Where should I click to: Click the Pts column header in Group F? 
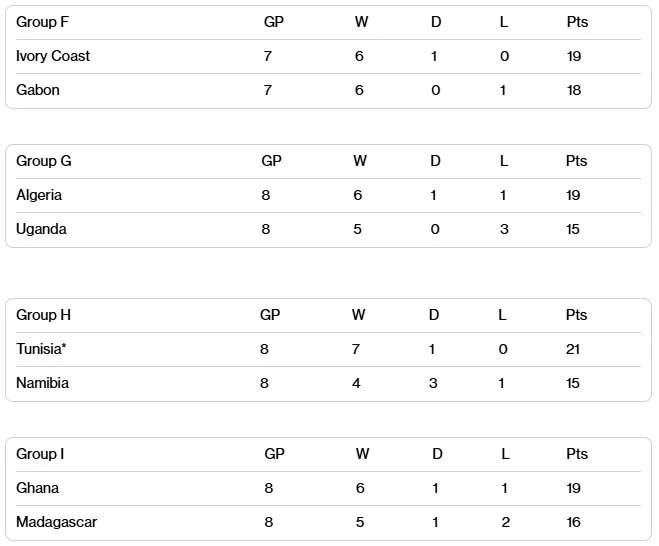coord(577,22)
